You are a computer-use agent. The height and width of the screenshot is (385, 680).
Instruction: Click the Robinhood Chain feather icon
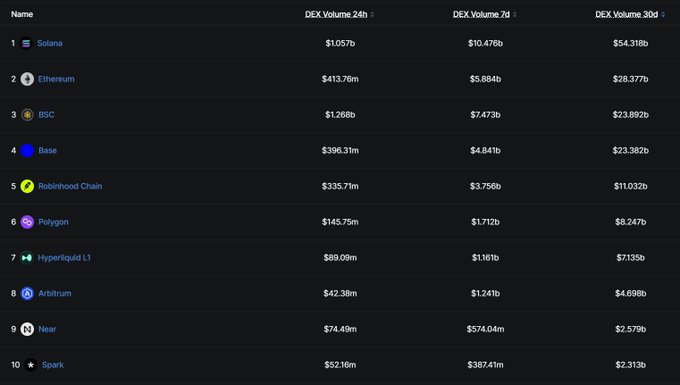point(27,186)
